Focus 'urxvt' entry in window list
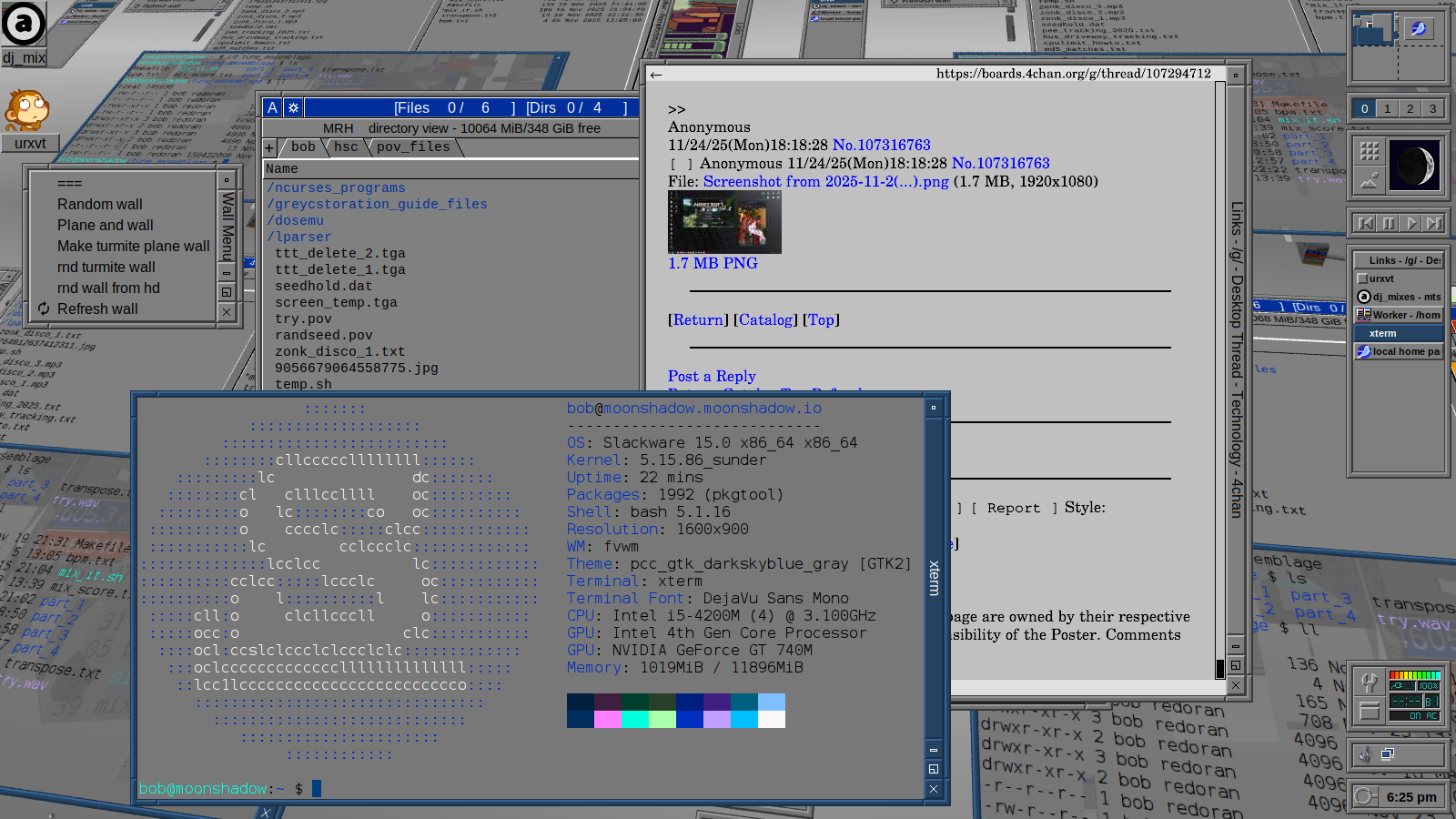 tap(1399, 278)
